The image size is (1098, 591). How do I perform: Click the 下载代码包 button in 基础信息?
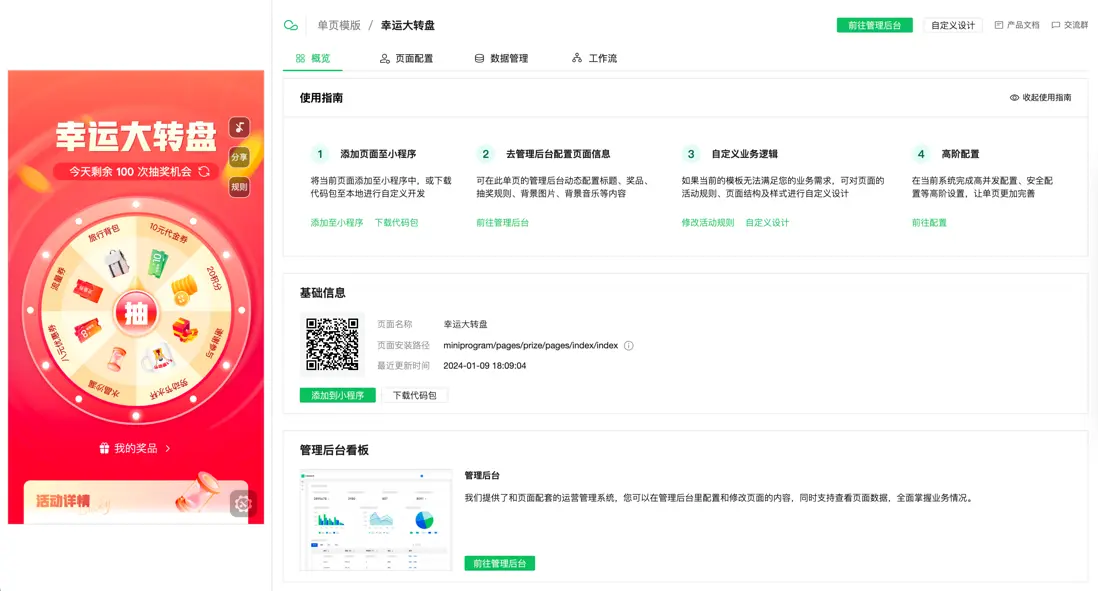(415, 396)
